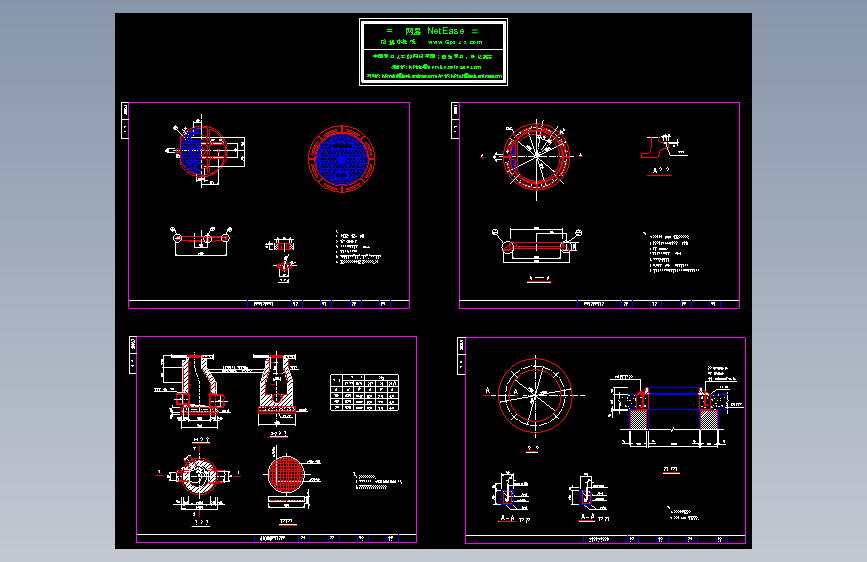Click the white parameter table in the bottom-left sheet
Image resolution: width=867 pixels, height=562 pixels.
click(x=364, y=392)
